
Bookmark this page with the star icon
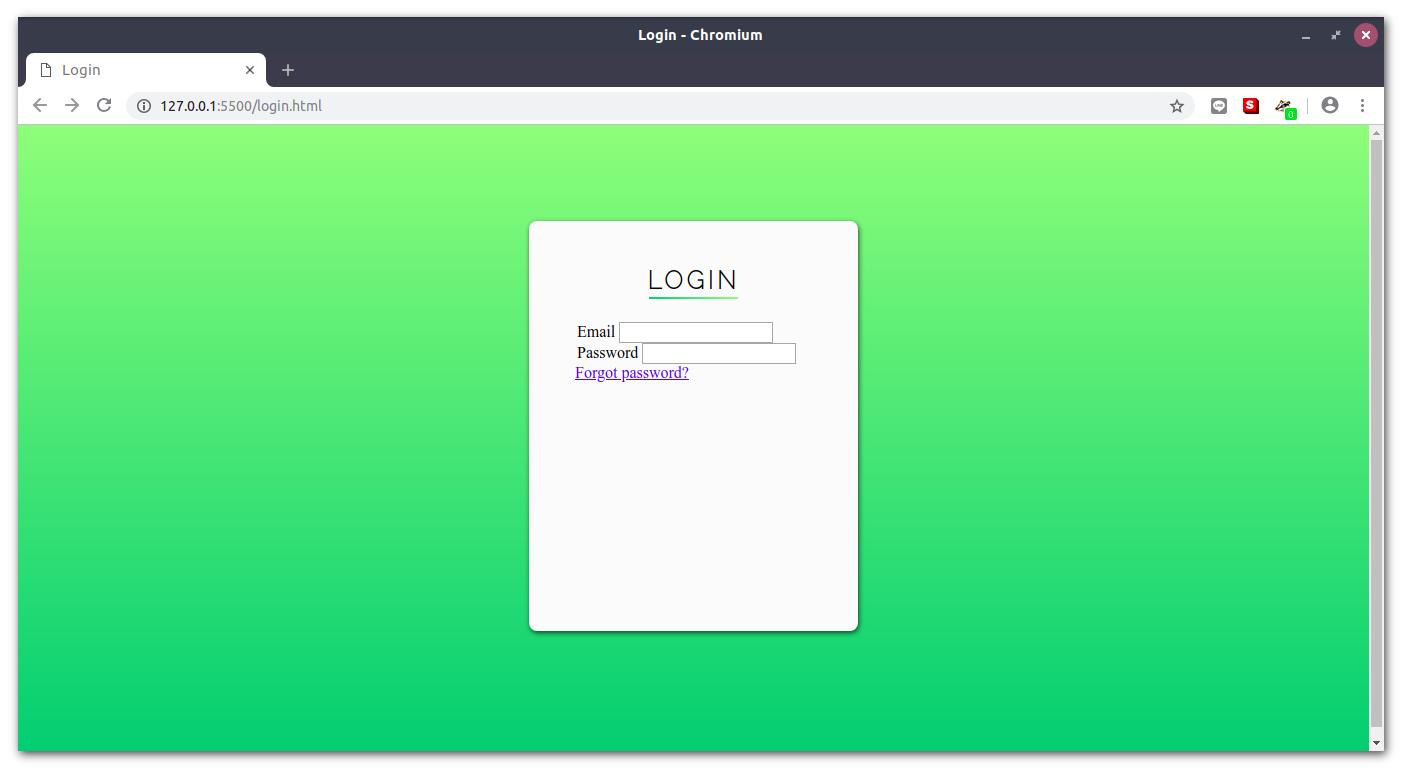pos(1177,106)
